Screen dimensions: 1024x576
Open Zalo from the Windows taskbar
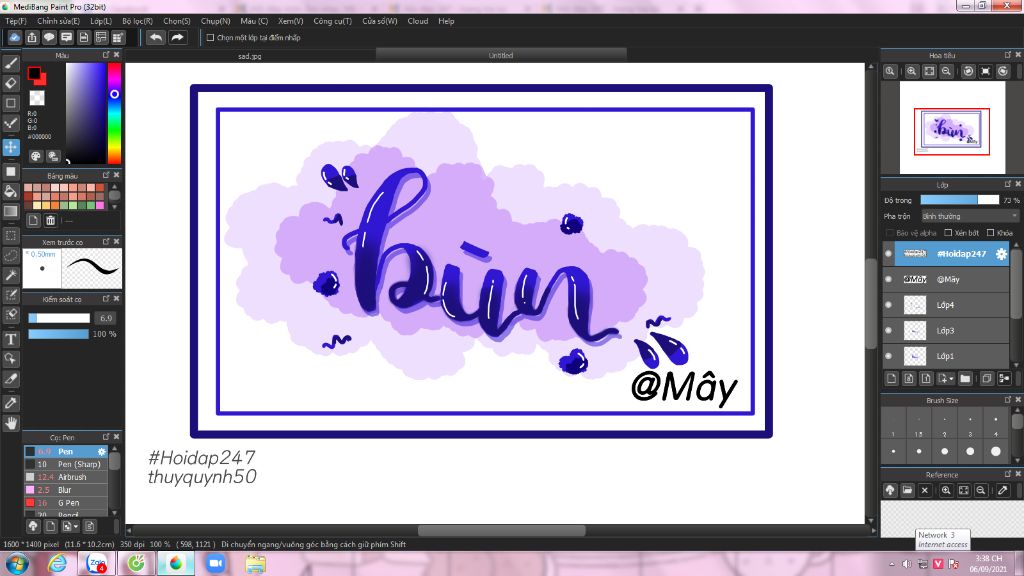point(97,563)
